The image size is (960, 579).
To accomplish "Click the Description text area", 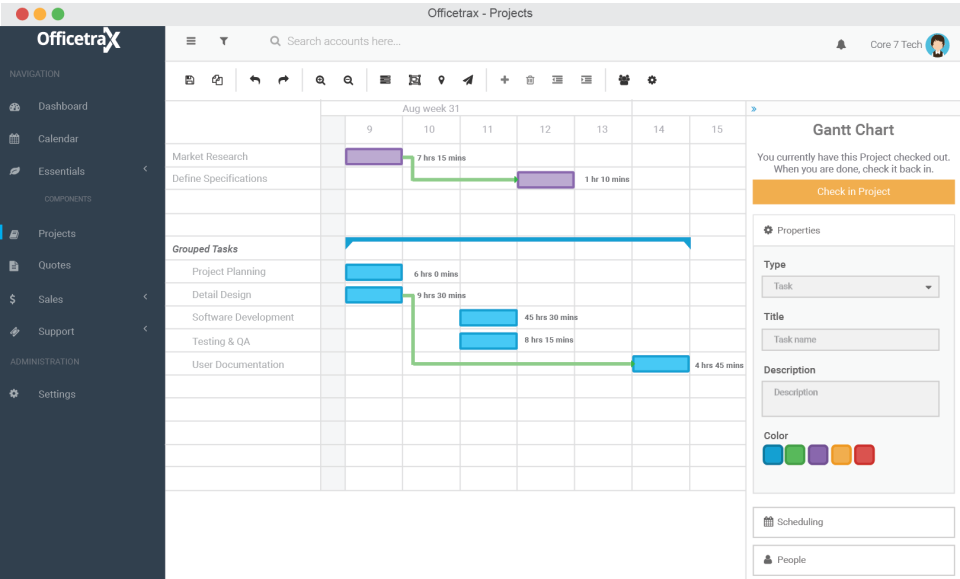I will click(850, 398).
